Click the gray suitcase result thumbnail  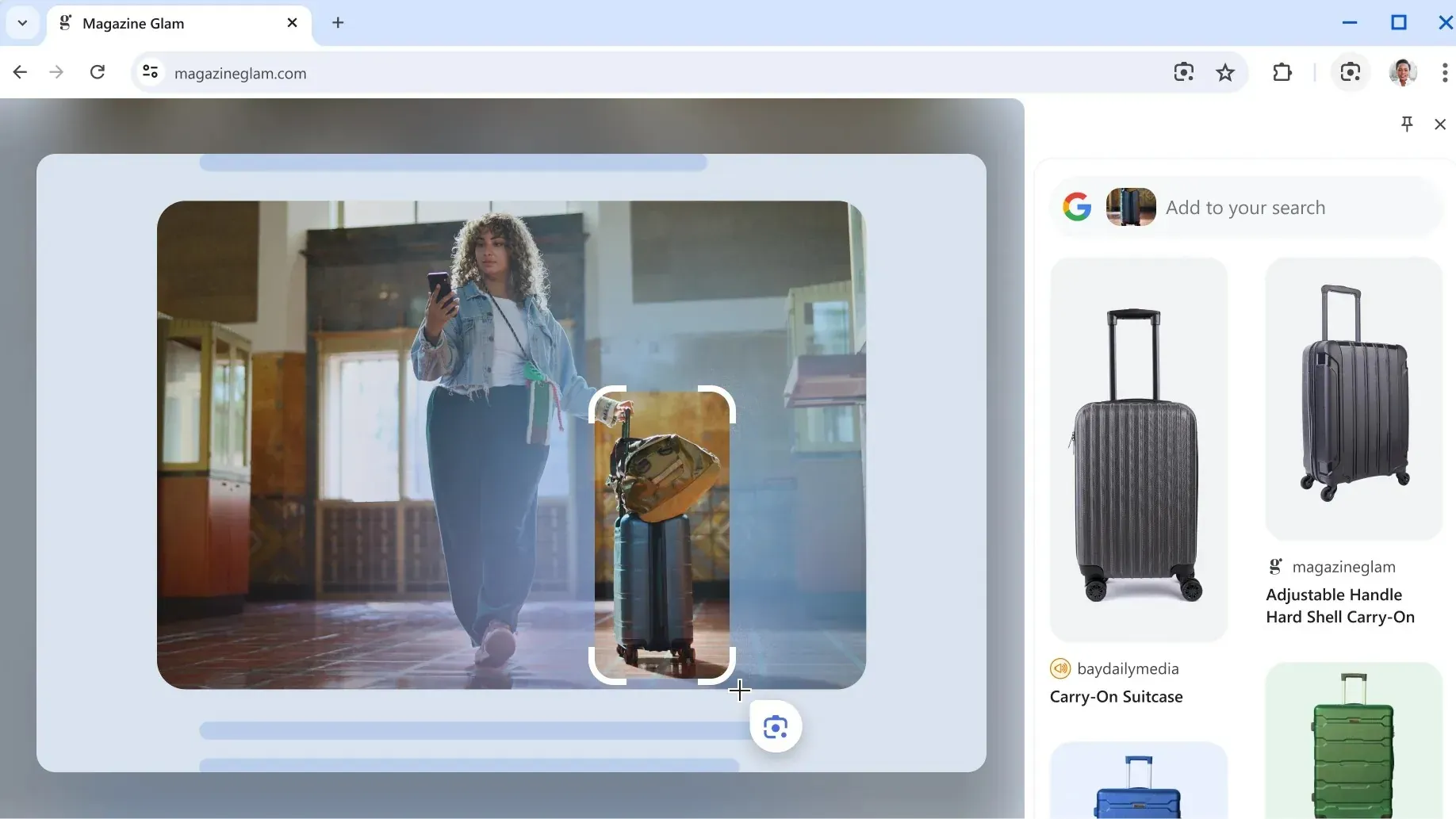pyautogui.click(x=1138, y=448)
